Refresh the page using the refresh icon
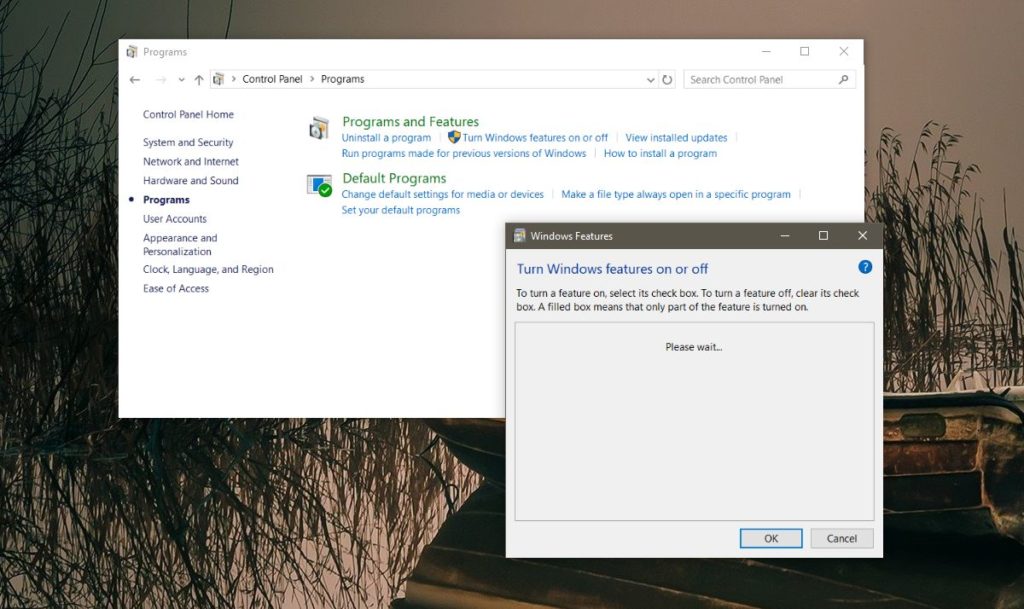This screenshot has width=1024, height=609. coord(667,79)
